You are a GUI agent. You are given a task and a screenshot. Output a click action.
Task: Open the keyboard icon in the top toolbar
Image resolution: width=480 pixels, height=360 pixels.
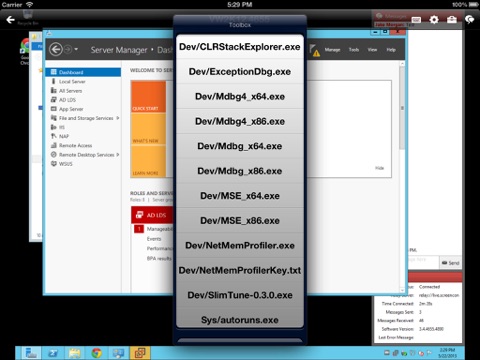click(416, 20)
